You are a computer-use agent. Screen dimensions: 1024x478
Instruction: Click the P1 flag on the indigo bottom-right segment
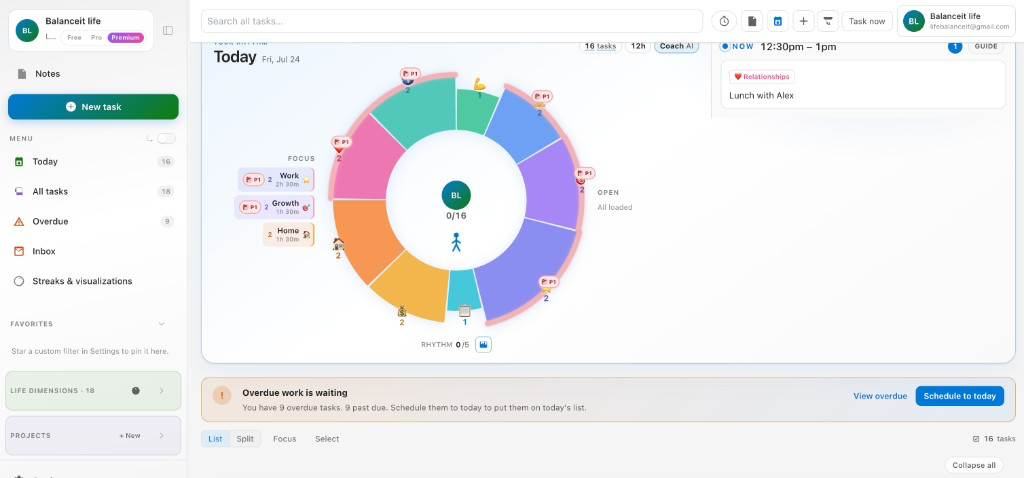point(549,282)
